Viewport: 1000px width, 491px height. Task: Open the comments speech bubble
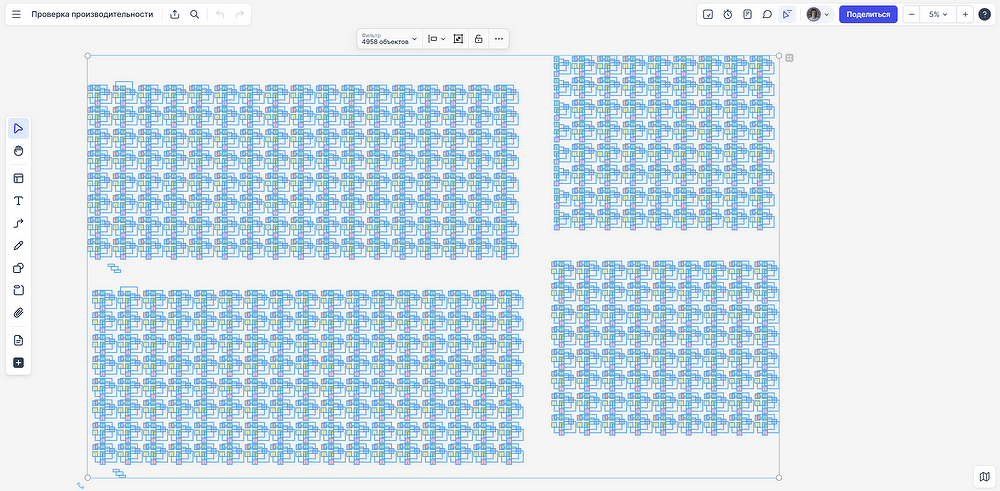pyautogui.click(x=767, y=15)
